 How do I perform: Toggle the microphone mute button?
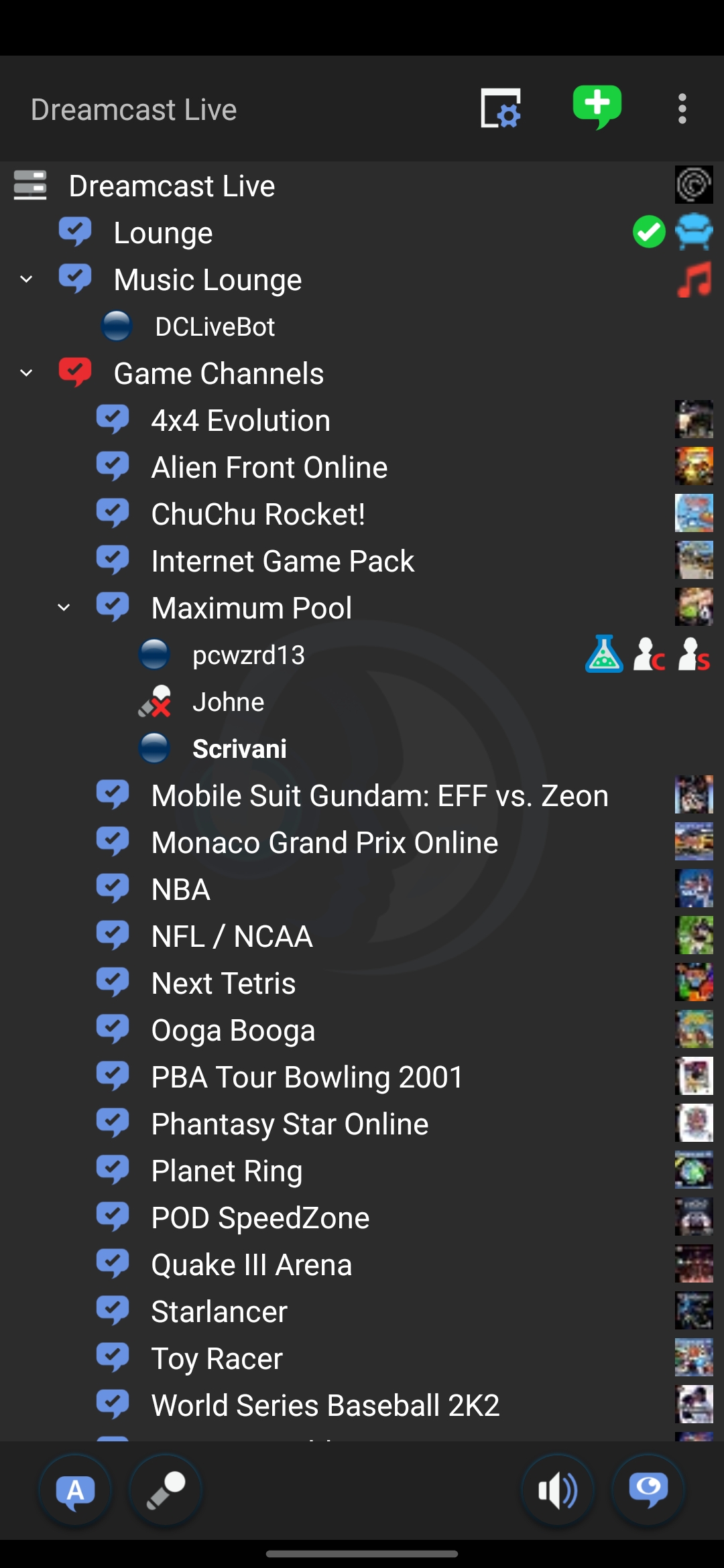point(166,1490)
